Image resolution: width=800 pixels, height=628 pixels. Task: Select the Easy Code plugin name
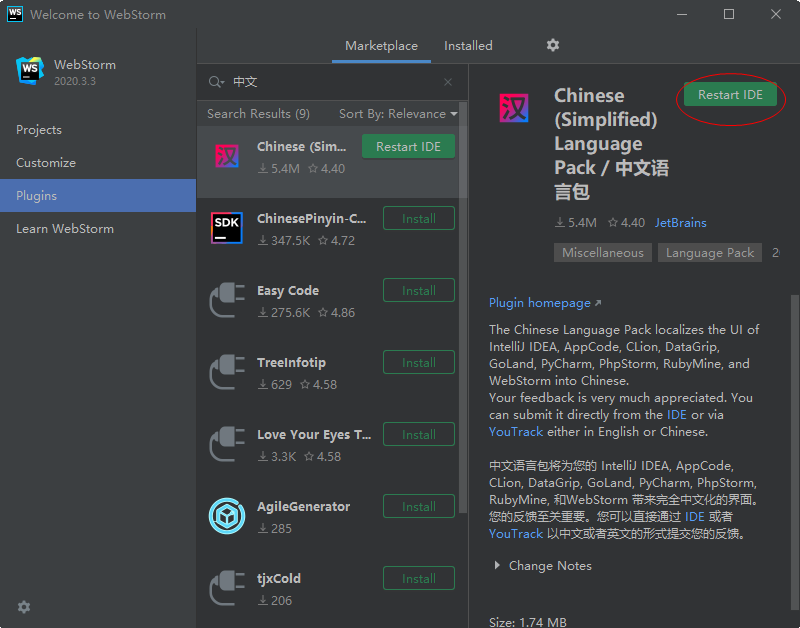(x=288, y=291)
